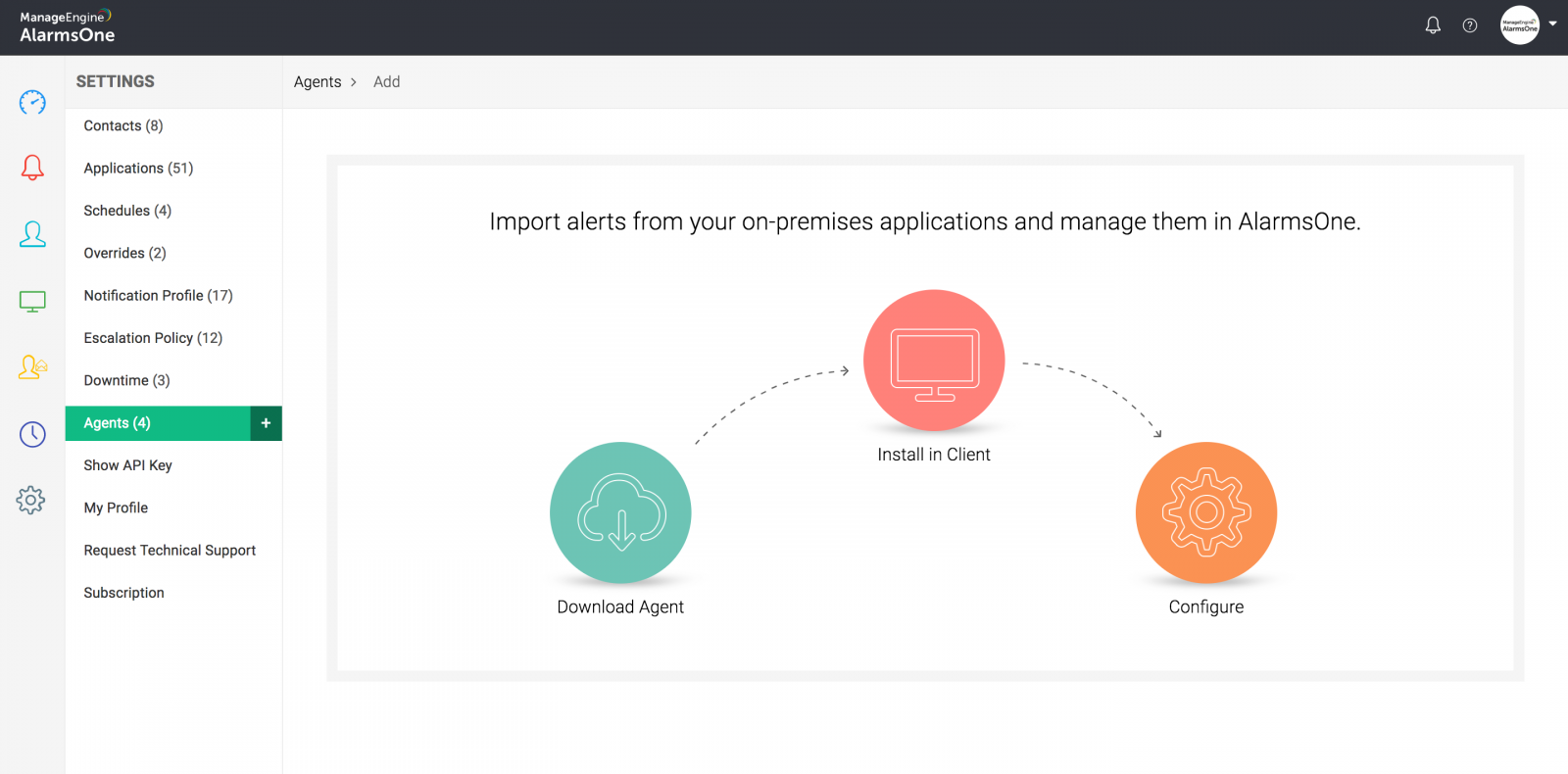Click the Configure gear icon
This screenshot has height=774, width=1568.
(x=1206, y=512)
